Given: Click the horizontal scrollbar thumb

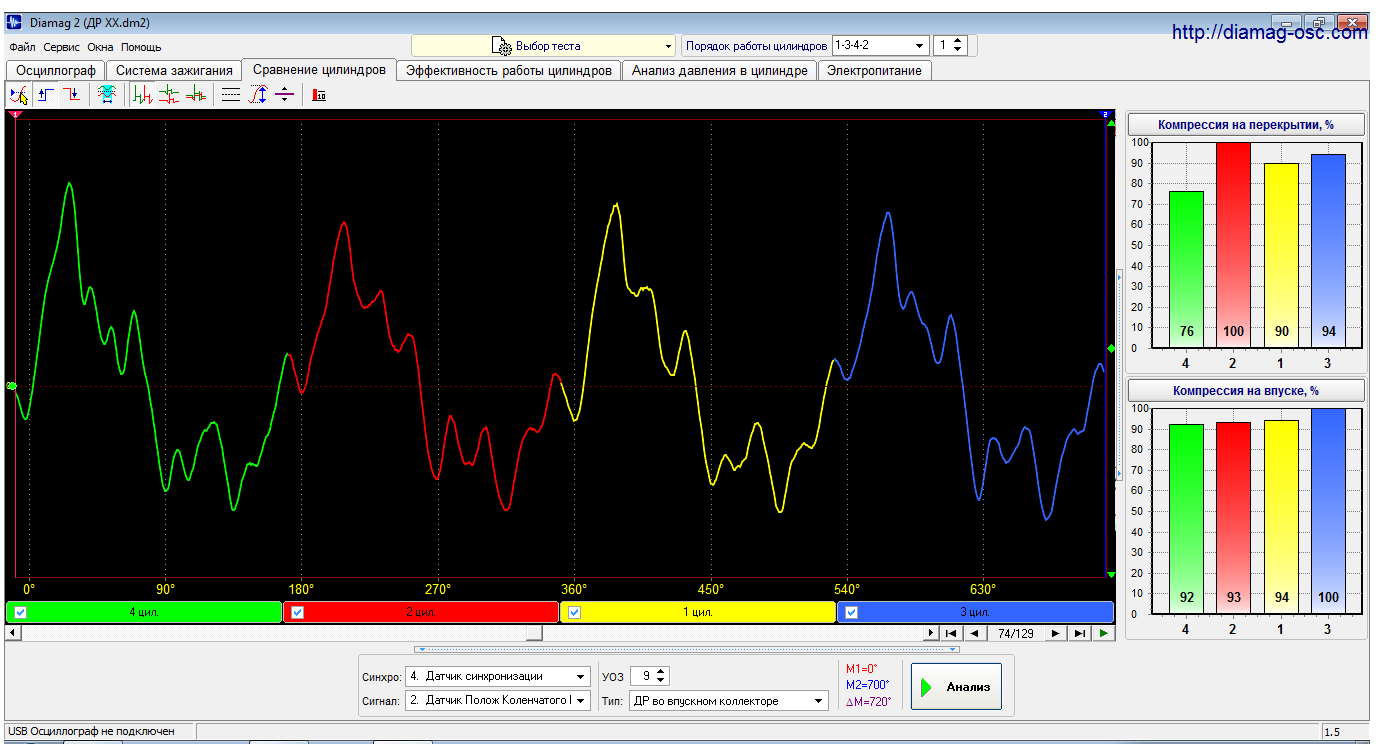Looking at the screenshot, I should 534,633.
